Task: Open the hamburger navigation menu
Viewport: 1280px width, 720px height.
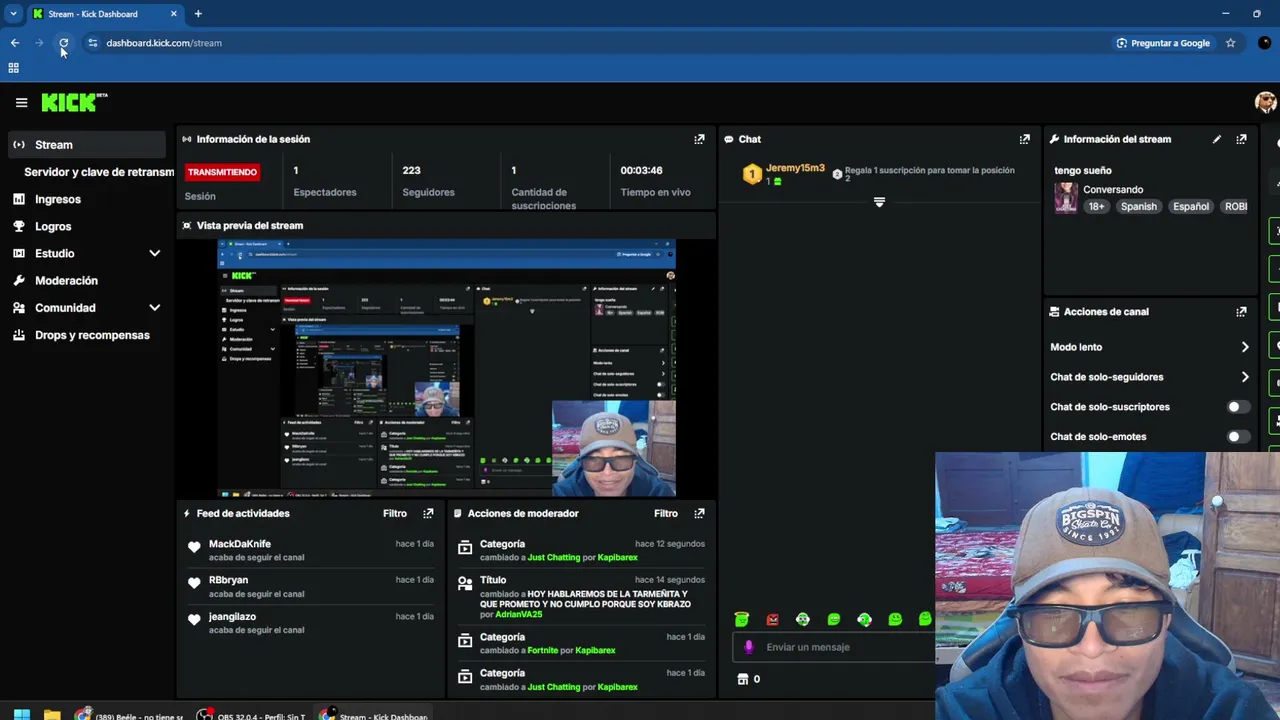Action: pos(21,102)
